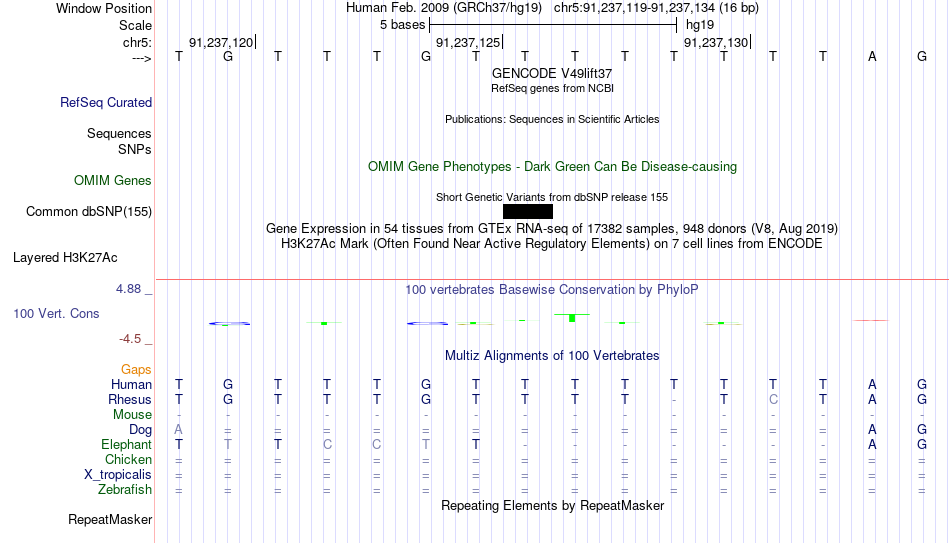Click the RefSeq genes from NCBI title

point(553,88)
